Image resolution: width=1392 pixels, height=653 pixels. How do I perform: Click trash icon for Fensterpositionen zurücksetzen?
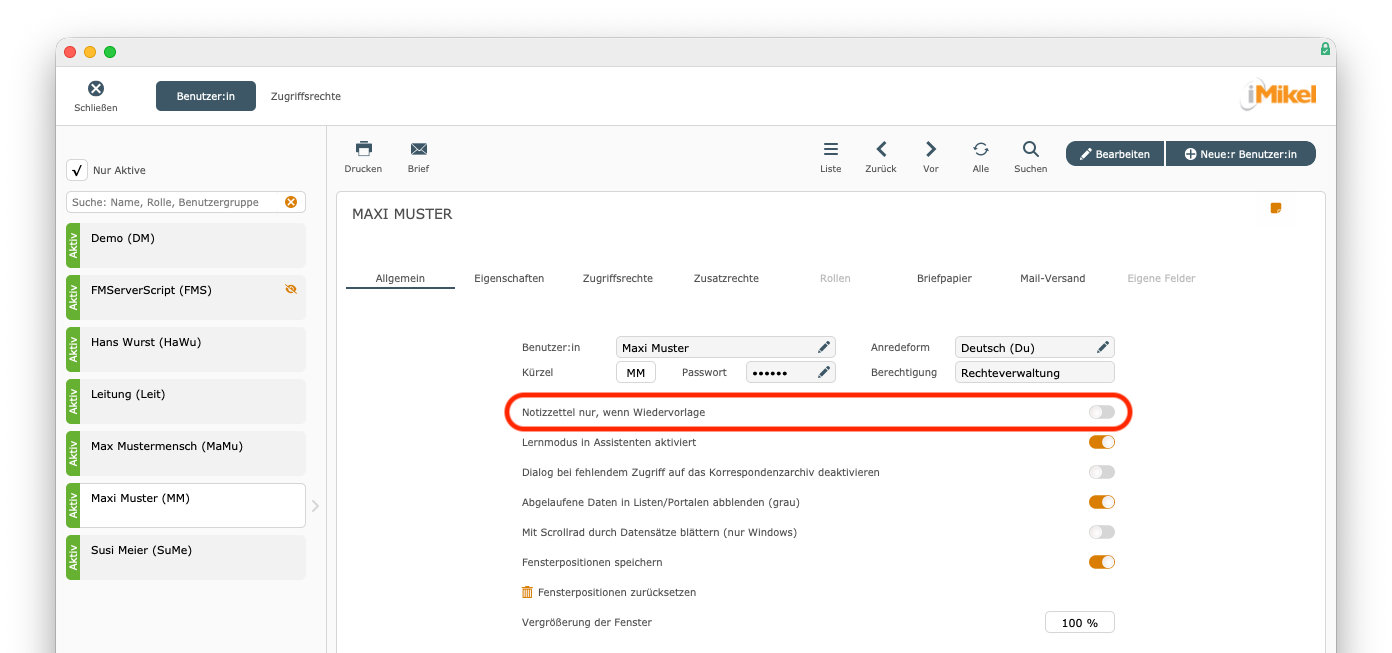528,592
